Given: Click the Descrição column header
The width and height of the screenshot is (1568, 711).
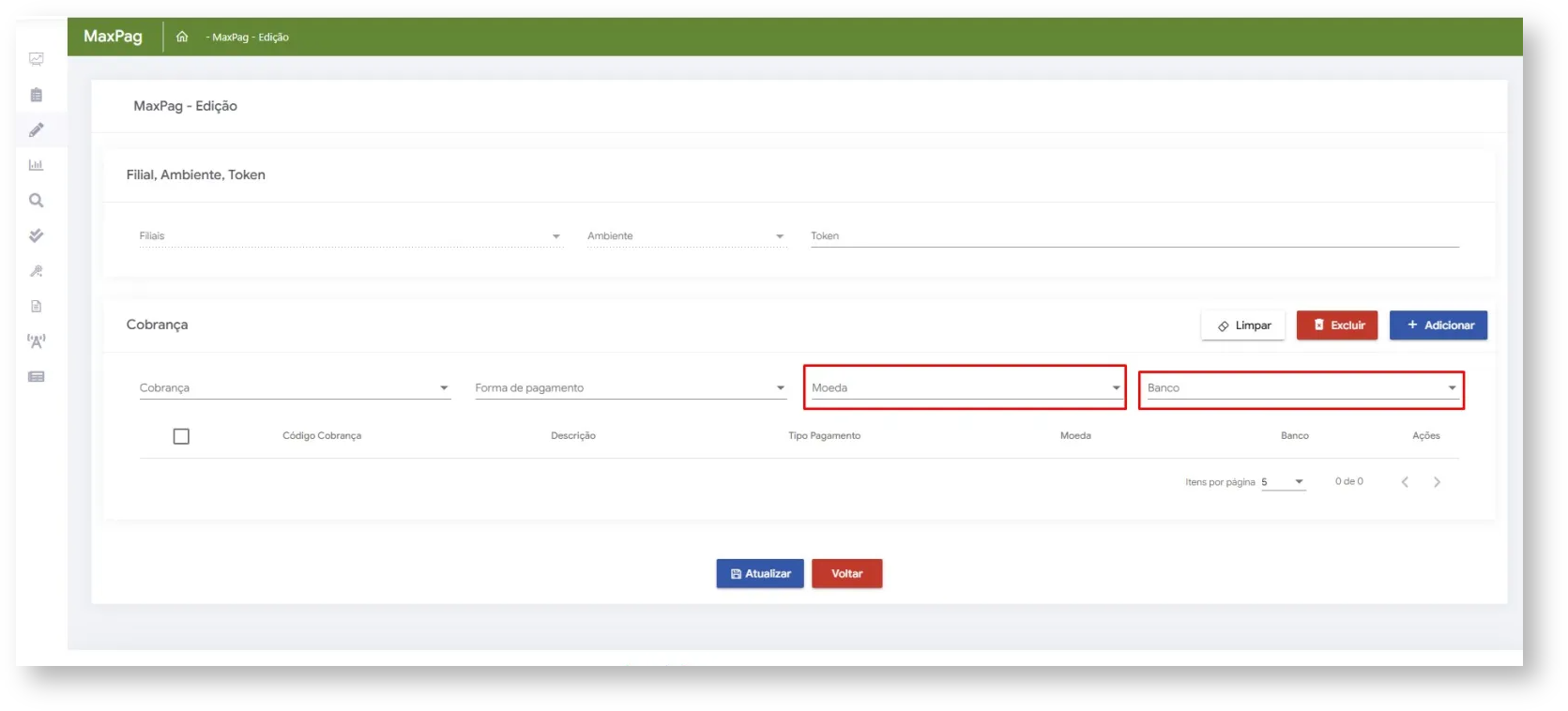Looking at the screenshot, I should pos(573,436).
